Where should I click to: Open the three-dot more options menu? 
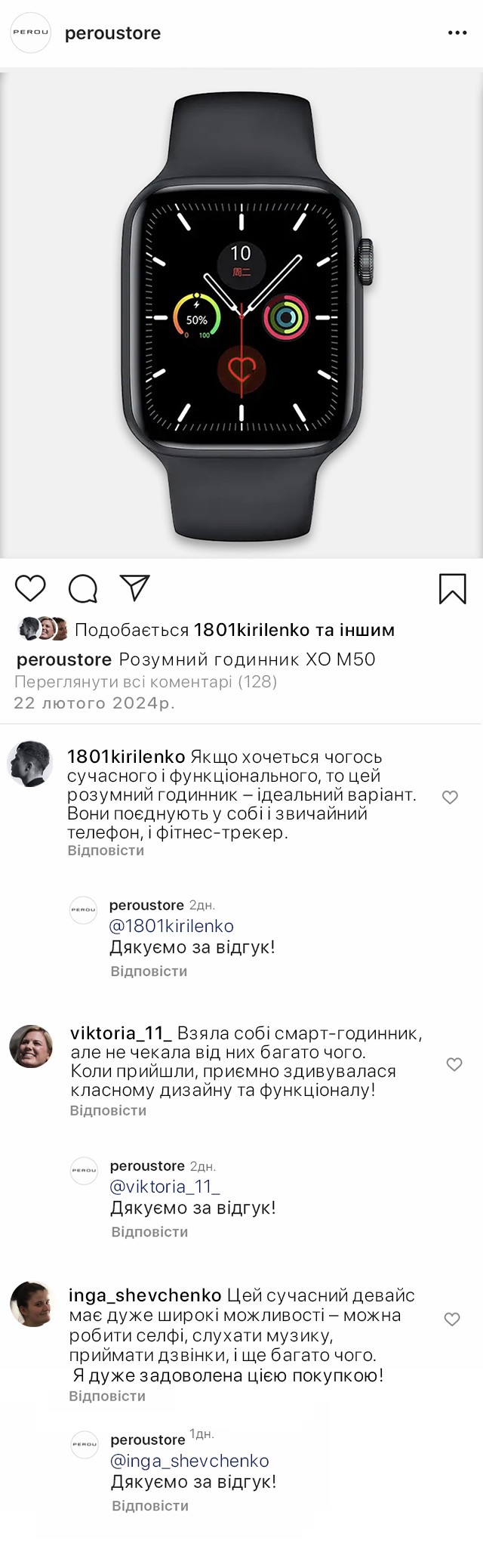pos(457,33)
